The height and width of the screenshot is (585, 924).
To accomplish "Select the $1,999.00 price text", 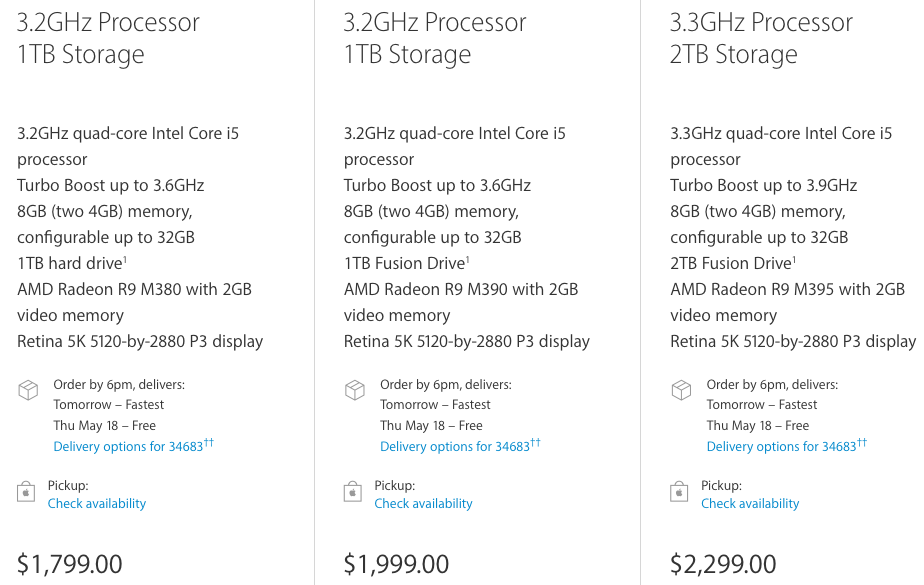I will tap(396, 564).
